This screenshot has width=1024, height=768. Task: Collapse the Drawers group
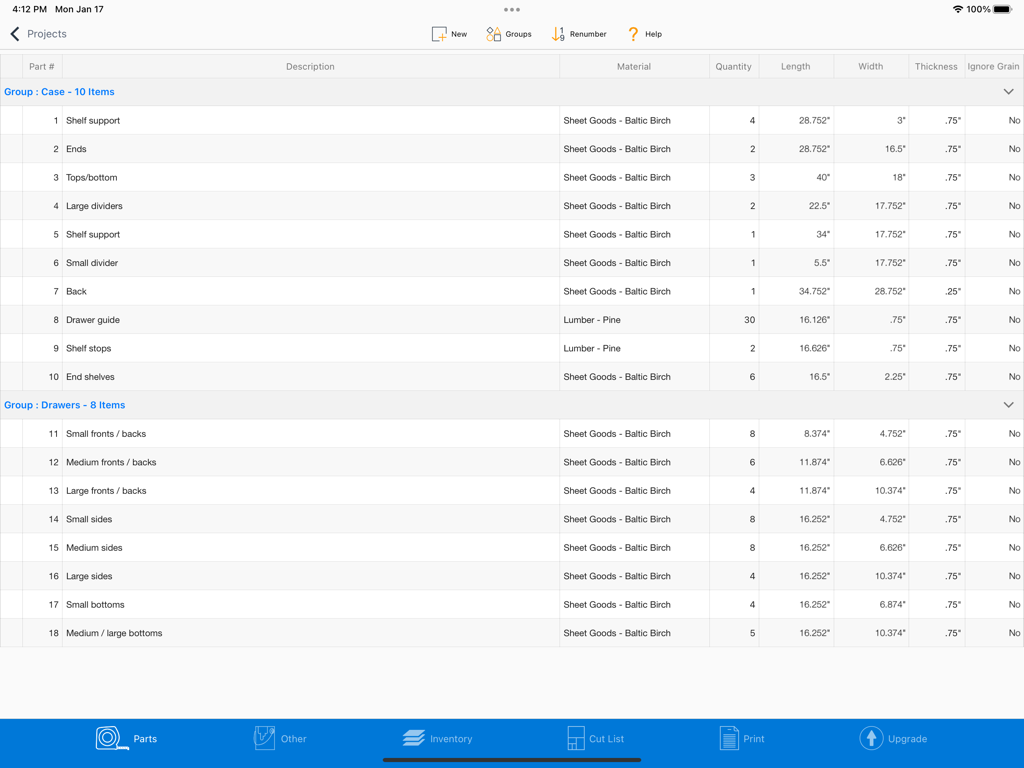(1009, 405)
